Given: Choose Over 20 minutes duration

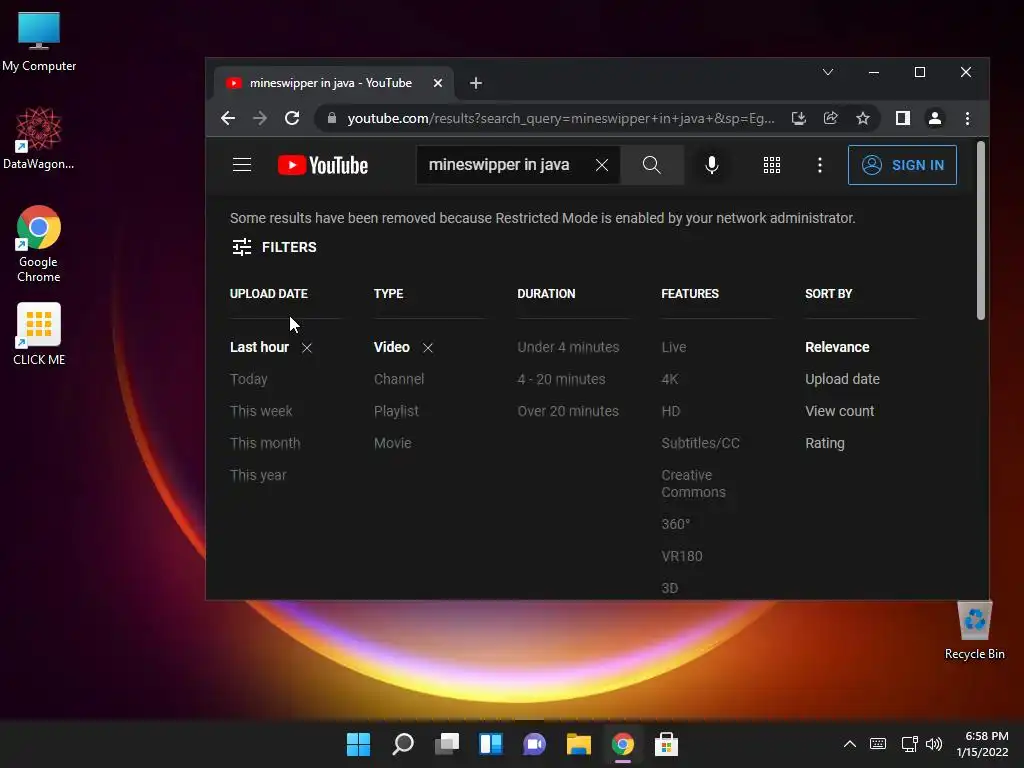Looking at the screenshot, I should pos(568,411).
